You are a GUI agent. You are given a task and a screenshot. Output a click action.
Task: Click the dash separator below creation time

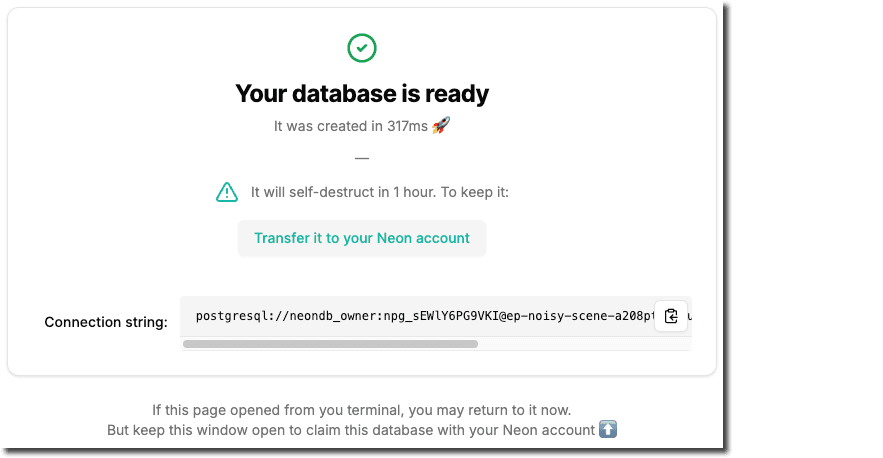coord(361,158)
